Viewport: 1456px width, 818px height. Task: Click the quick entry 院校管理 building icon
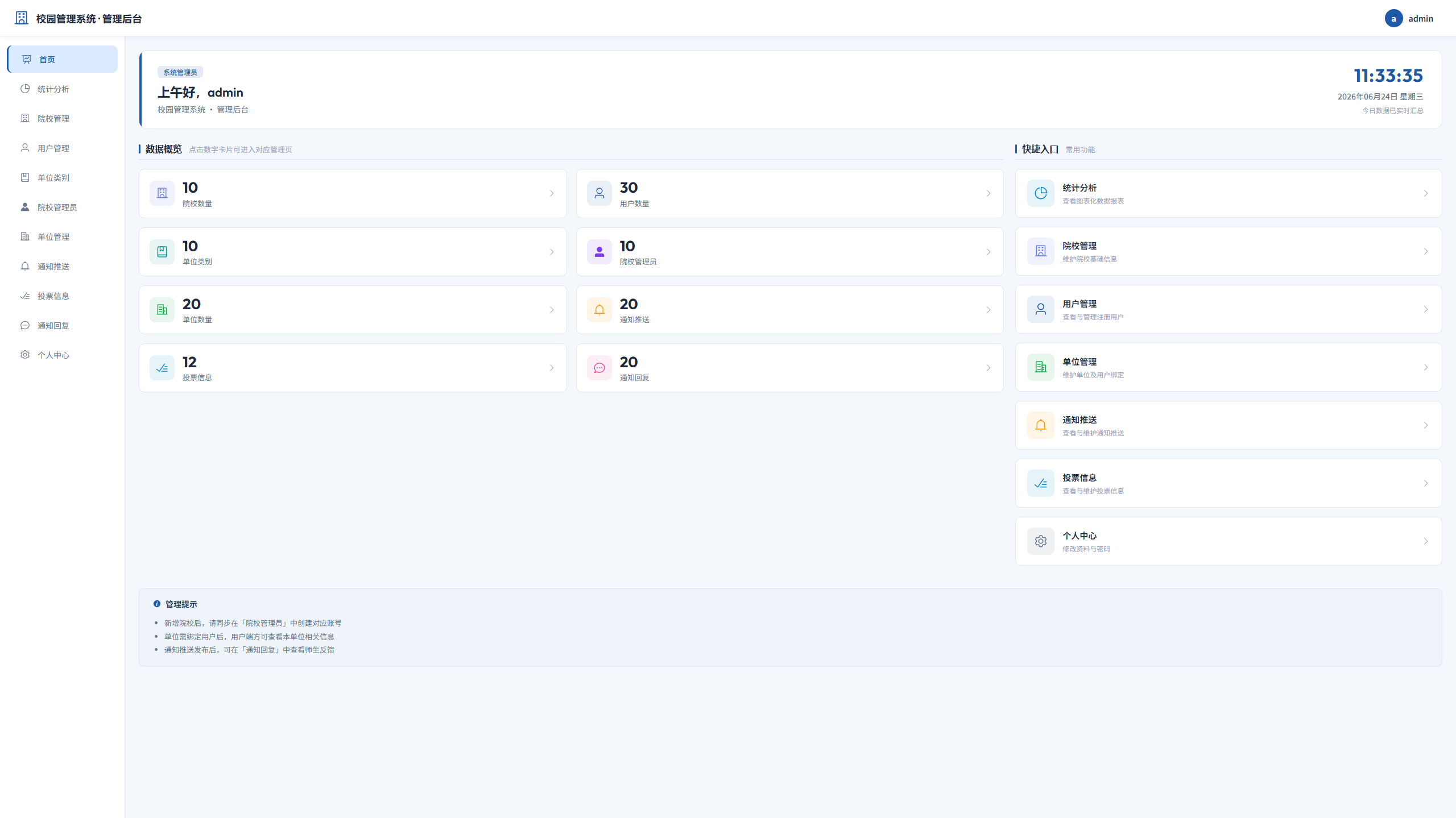point(1041,251)
